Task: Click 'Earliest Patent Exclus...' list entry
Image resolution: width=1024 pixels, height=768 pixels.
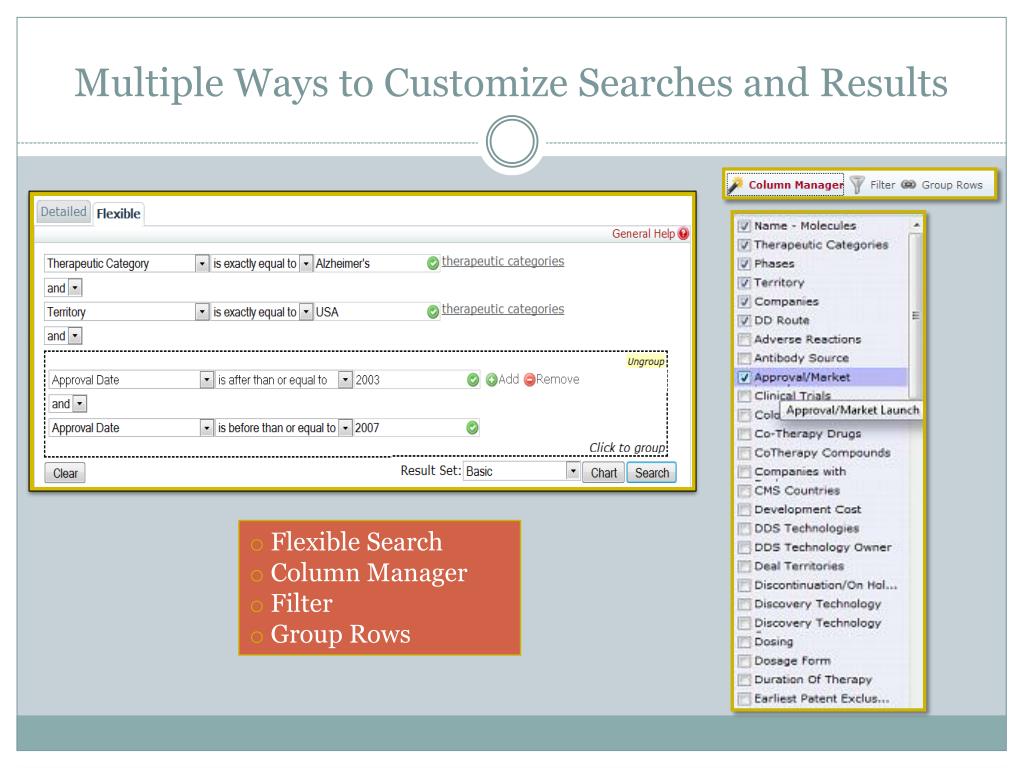Action: pyautogui.click(x=822, y=699)
